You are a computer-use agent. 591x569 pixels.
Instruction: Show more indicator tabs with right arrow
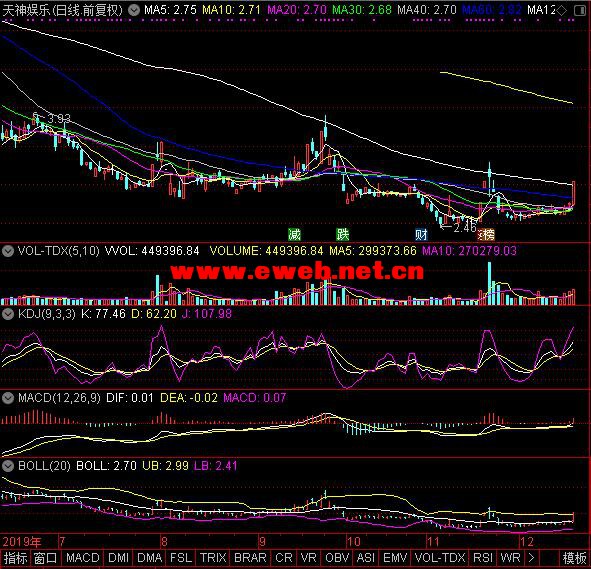(x=531, y=558)
